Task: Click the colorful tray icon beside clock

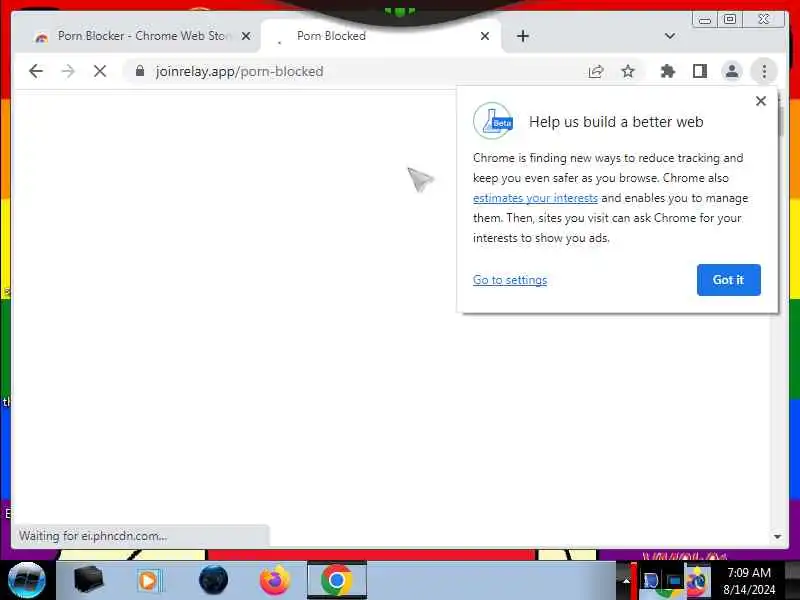Action: tap(698, 580)
